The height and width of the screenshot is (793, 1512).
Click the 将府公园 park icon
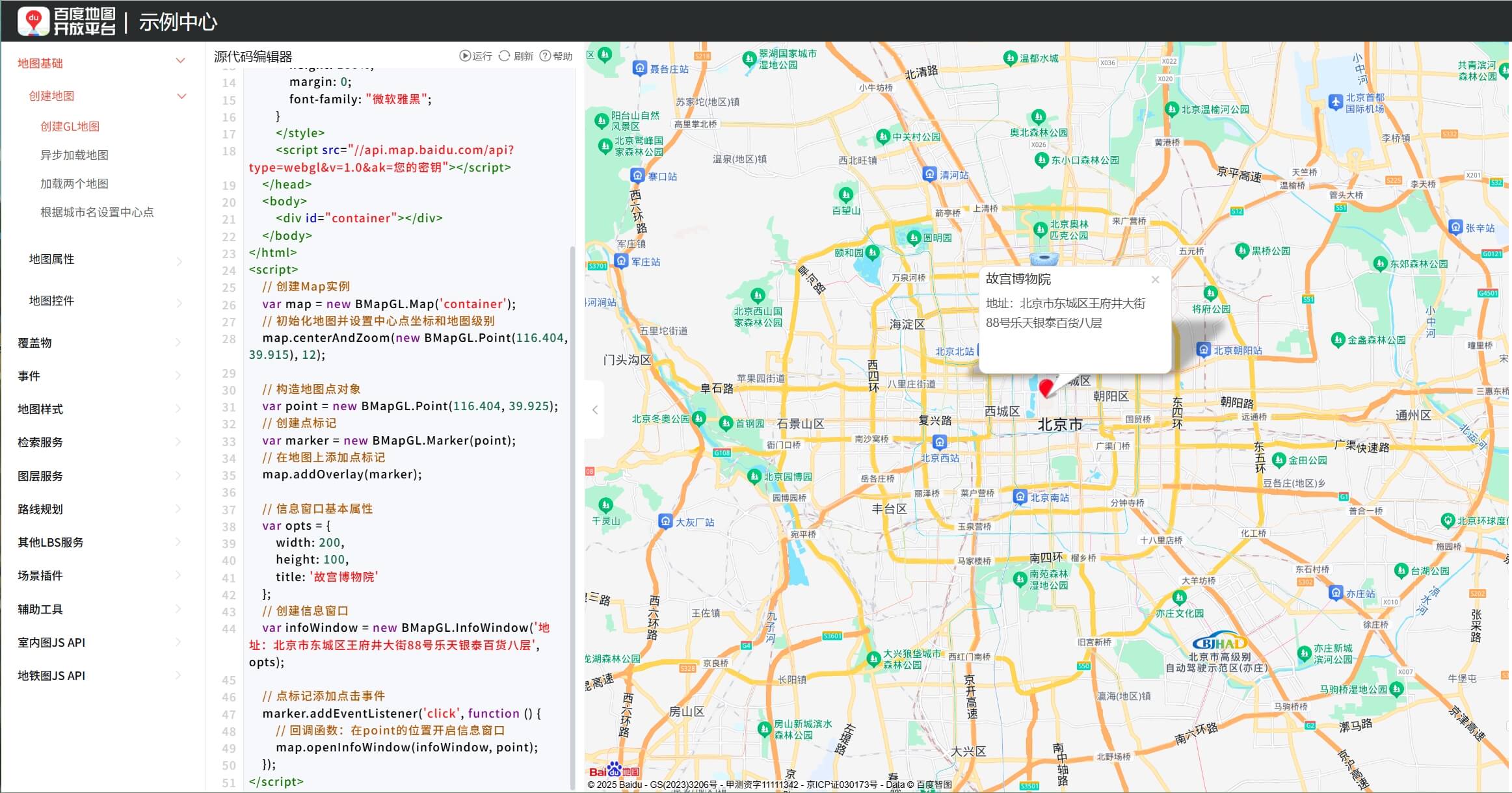pos(1210,292)
